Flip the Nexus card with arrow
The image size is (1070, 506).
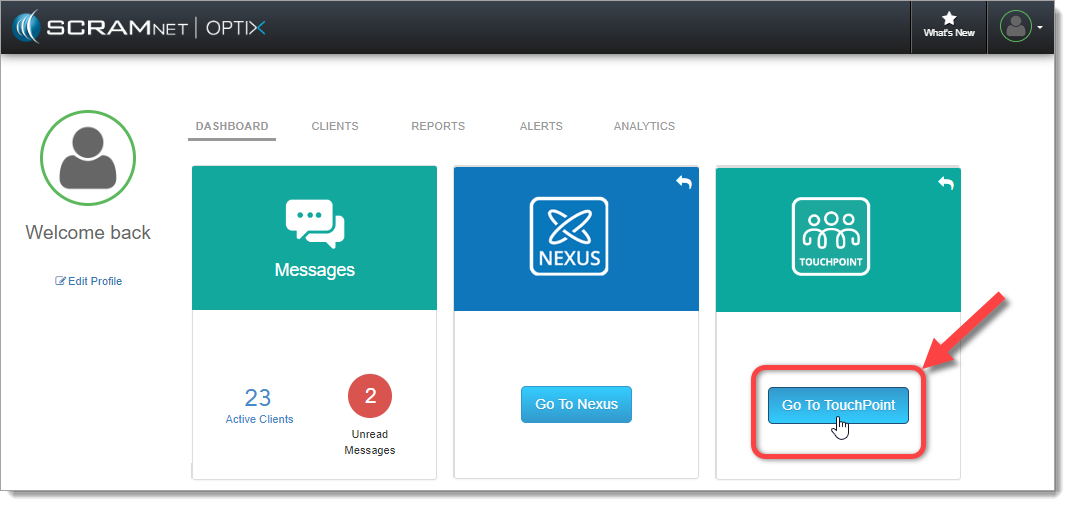click(684, 182)
